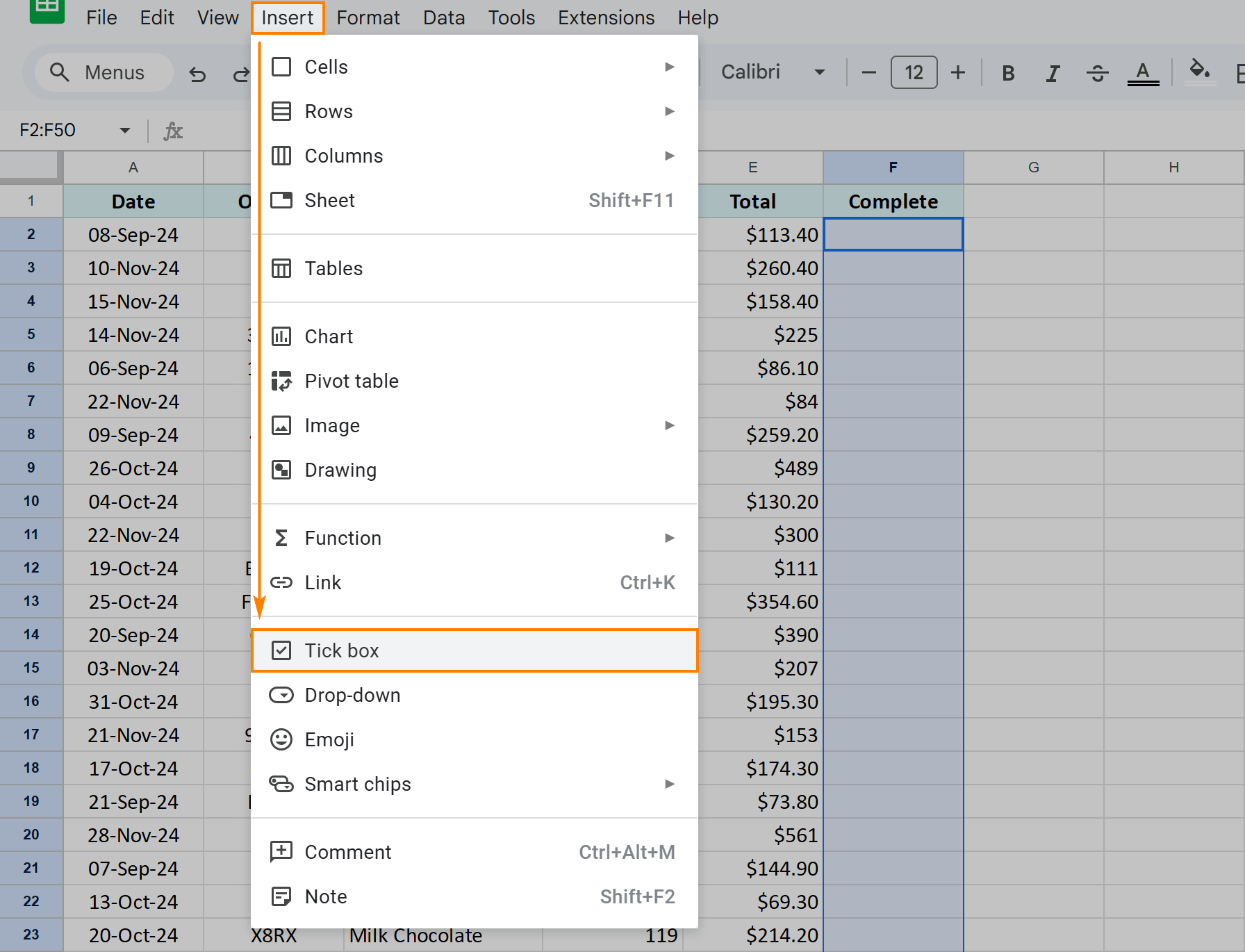This screenshot has width=1245, height=952.
Task: Expand the Function submenu arrow
Action: [670, 538]
